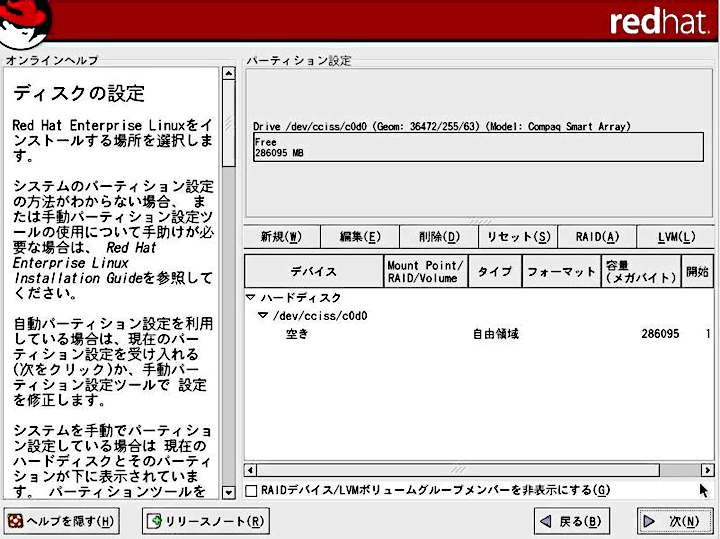Click the partition table horizontal scrollbar thumb
This screenshot has width=720, height=539.
click(458, 470)
